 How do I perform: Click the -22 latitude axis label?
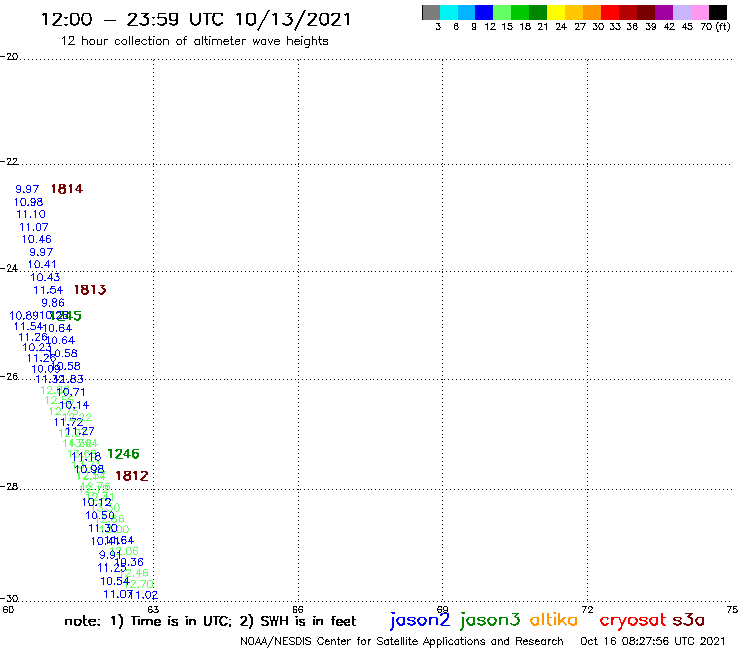9,161
